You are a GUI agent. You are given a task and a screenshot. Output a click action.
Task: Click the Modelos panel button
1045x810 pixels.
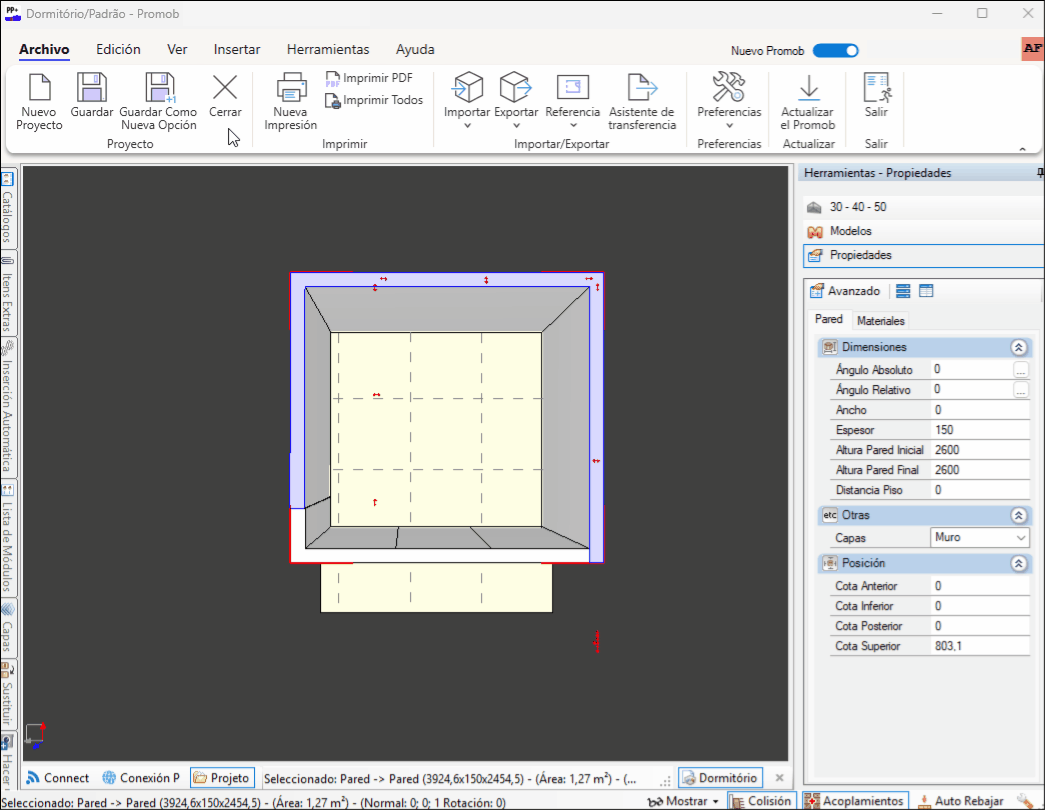pyautogui.click(x=850, y=231)
